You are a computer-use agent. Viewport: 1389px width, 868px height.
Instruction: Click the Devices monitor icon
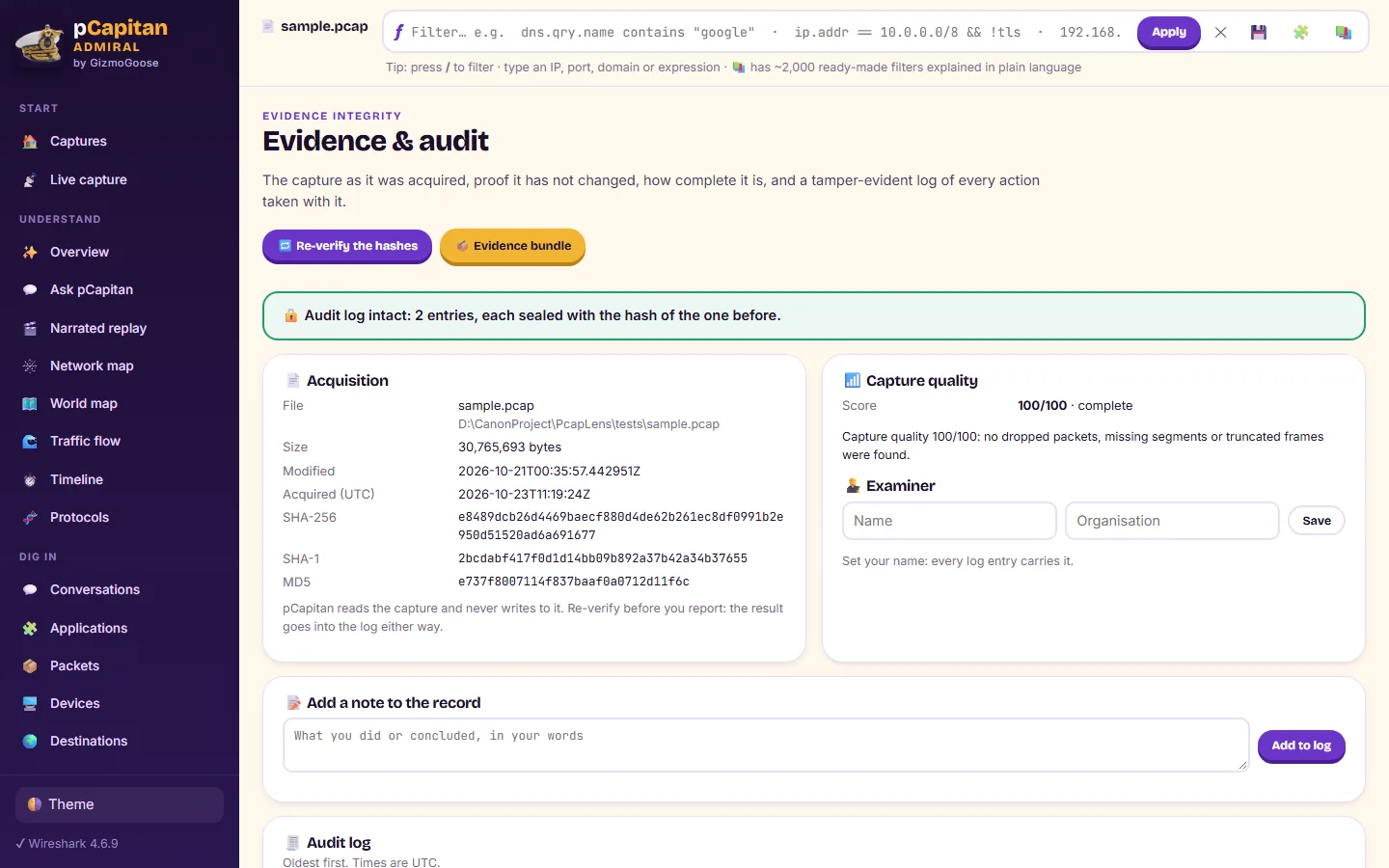(x=30, y=704)
